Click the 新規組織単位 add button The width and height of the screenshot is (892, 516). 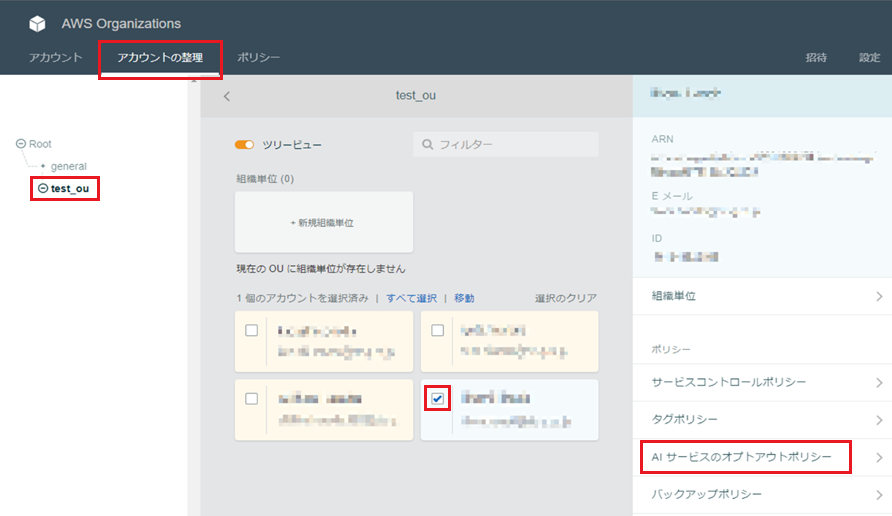point(324,222)
